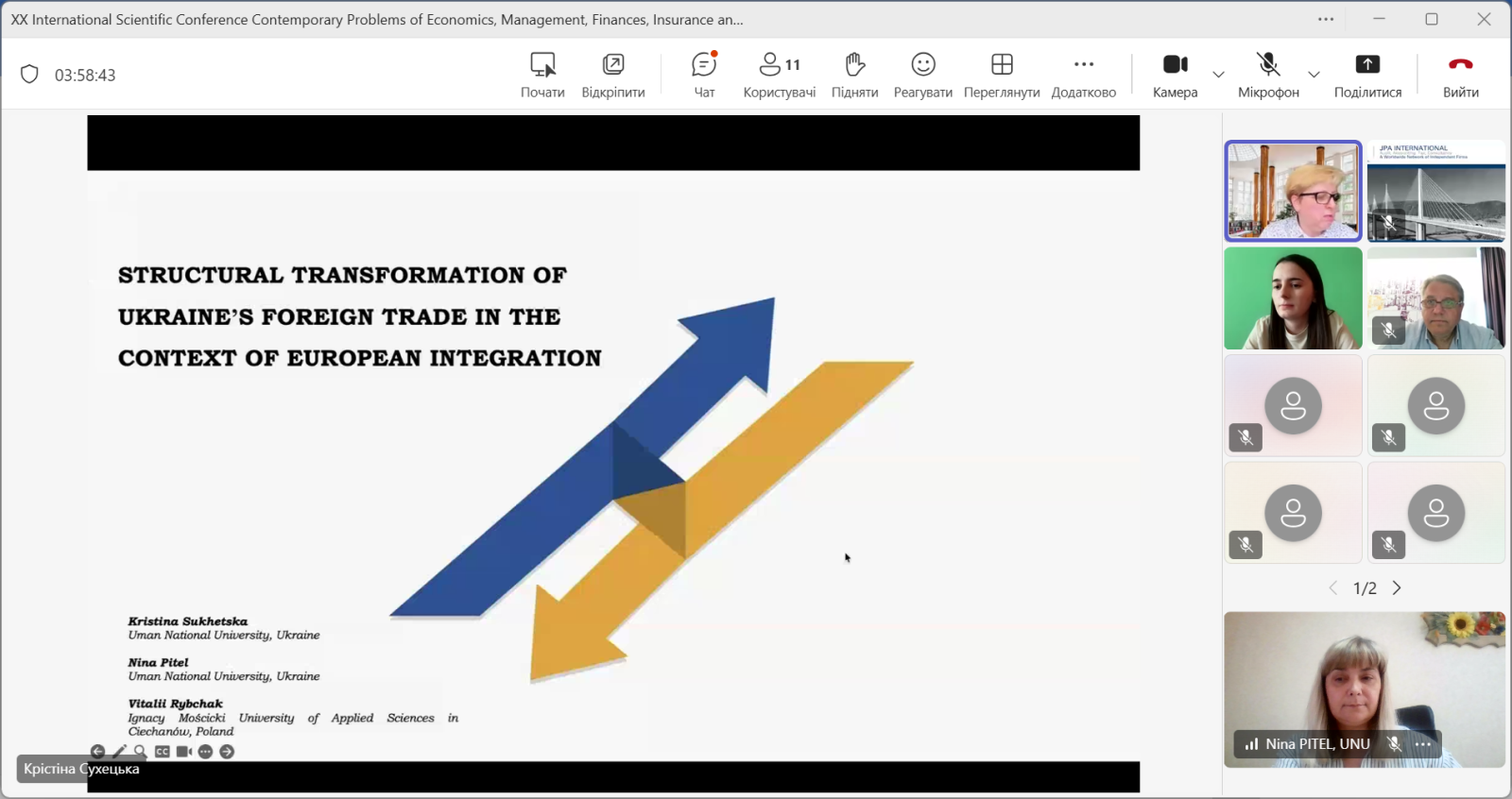Screen dimensions: 1512x799
Task: Click the shield privacy icon beside the timer
Action: (x=29, y=75)
